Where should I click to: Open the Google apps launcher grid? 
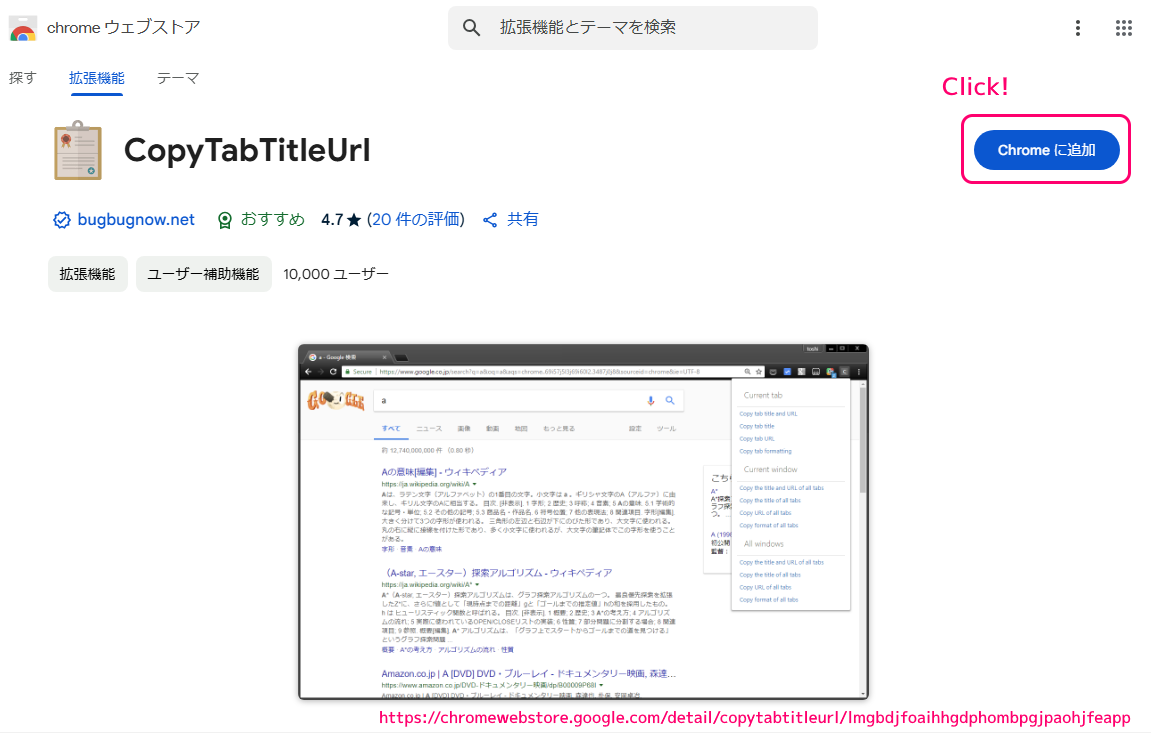click(x=1124, y=28)
